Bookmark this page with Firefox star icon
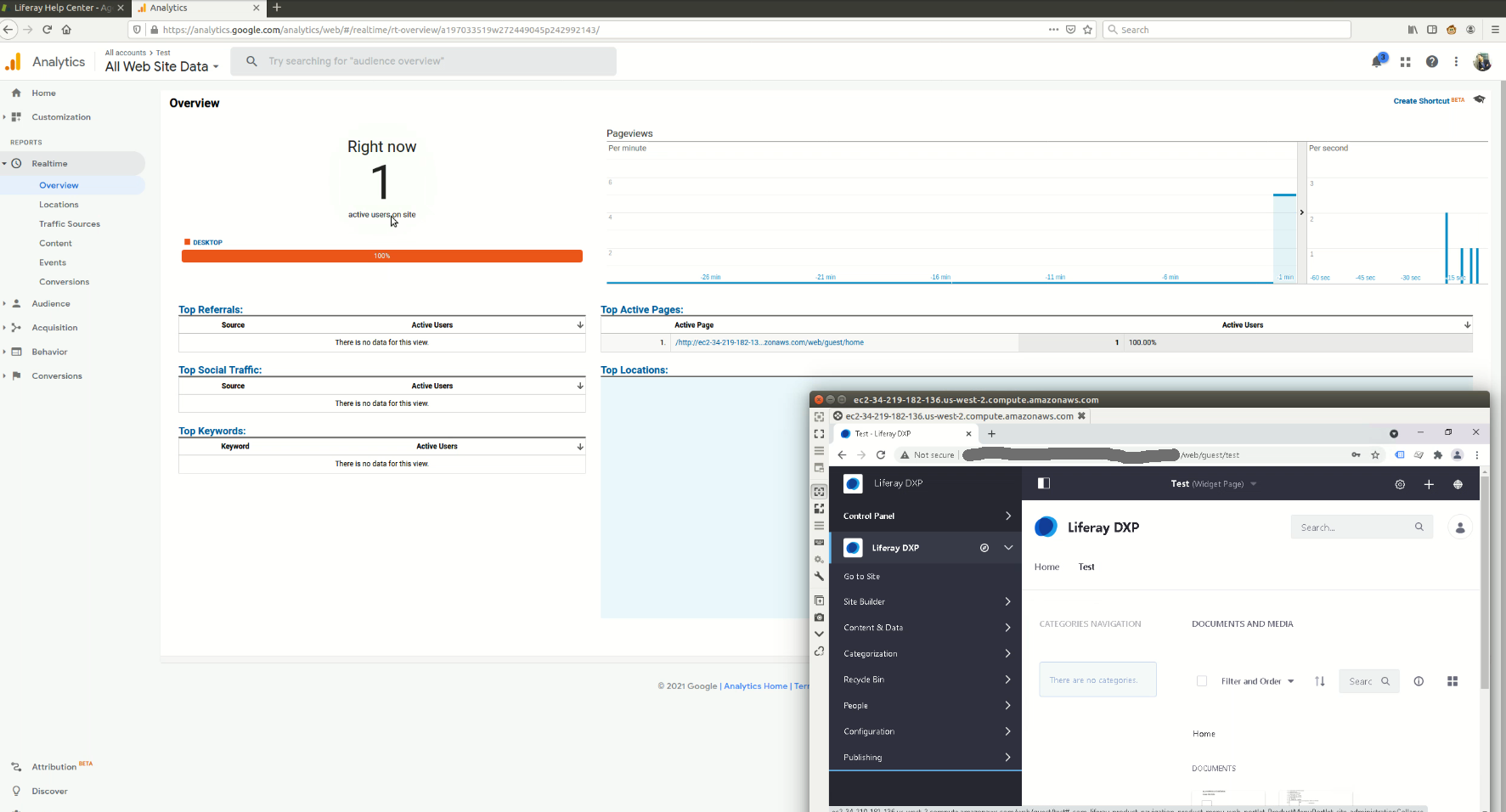 [x=1087, y=30]
